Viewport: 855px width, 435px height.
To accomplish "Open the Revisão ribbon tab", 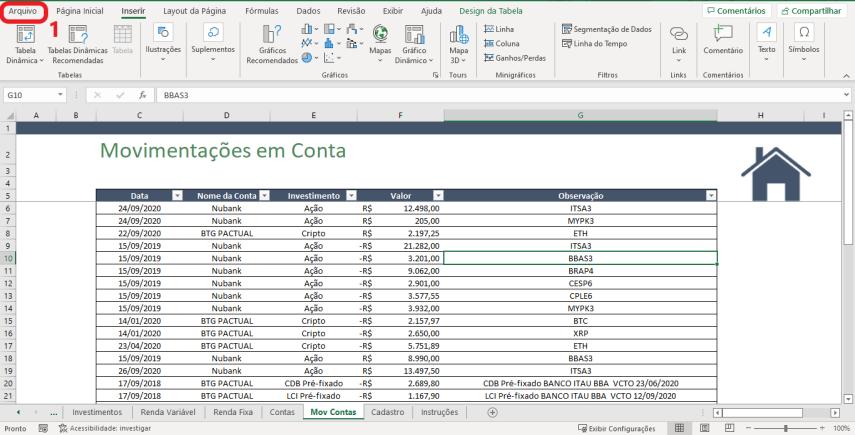I will pyautogui.click(x=352, y=11).
